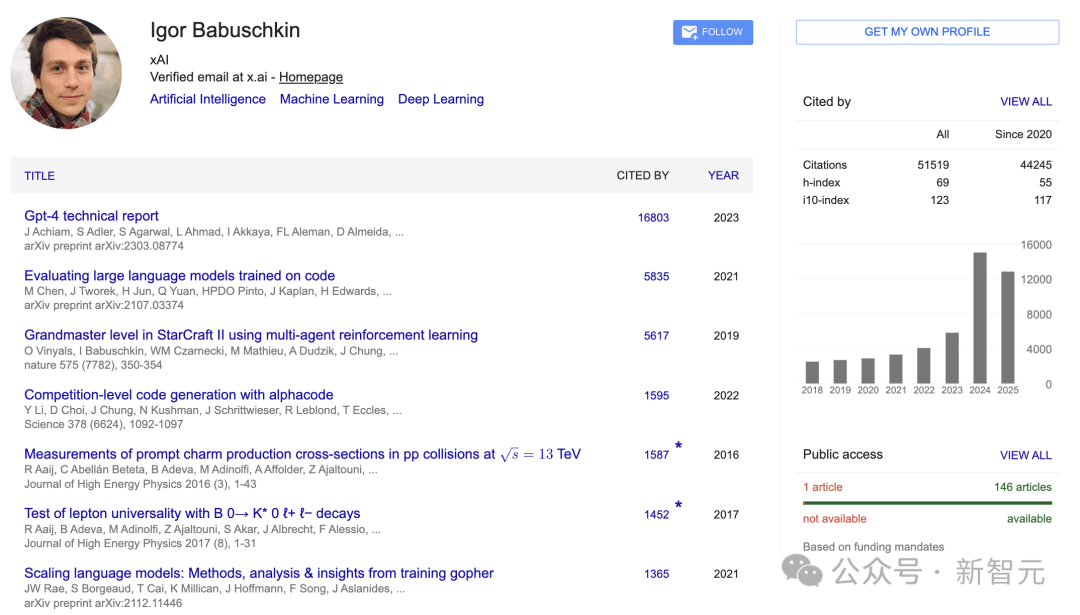Click the i10-index row label
Image resolution: width=1080 pixels, height=615 pixels.
coord(826,200)
